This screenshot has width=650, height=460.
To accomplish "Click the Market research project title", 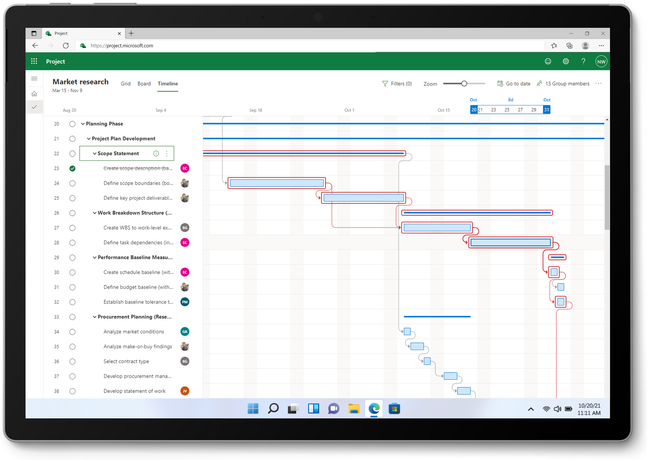I will pos(80,82).
